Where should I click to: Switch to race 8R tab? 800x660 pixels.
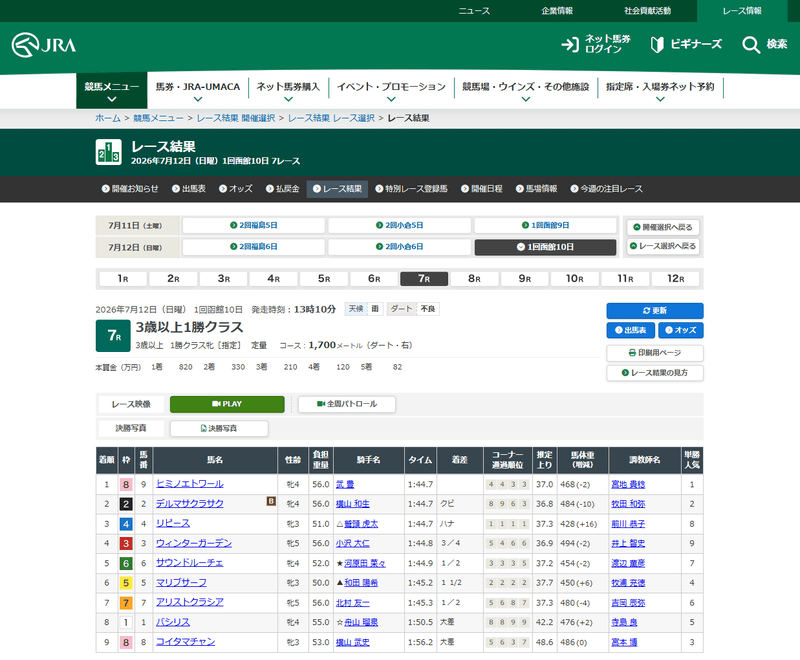point(474,278)
